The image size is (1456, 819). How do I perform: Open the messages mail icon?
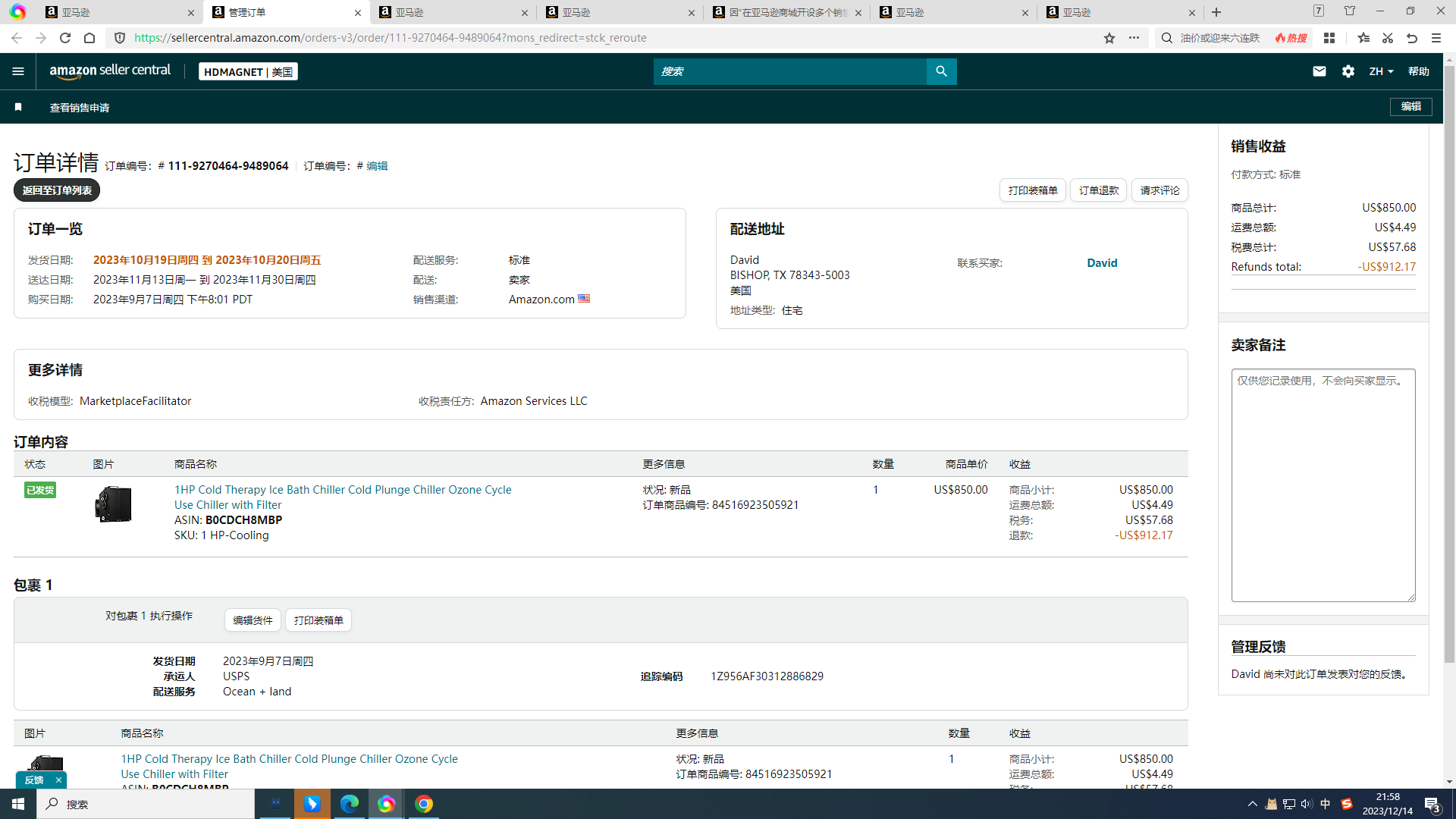(1319, 71)
